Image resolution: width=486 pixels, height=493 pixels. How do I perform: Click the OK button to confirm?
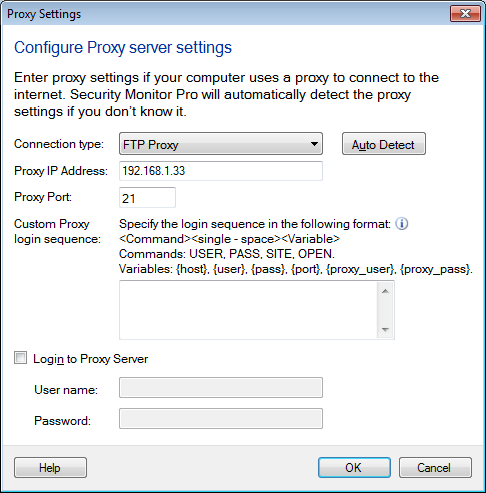point(354,467)
